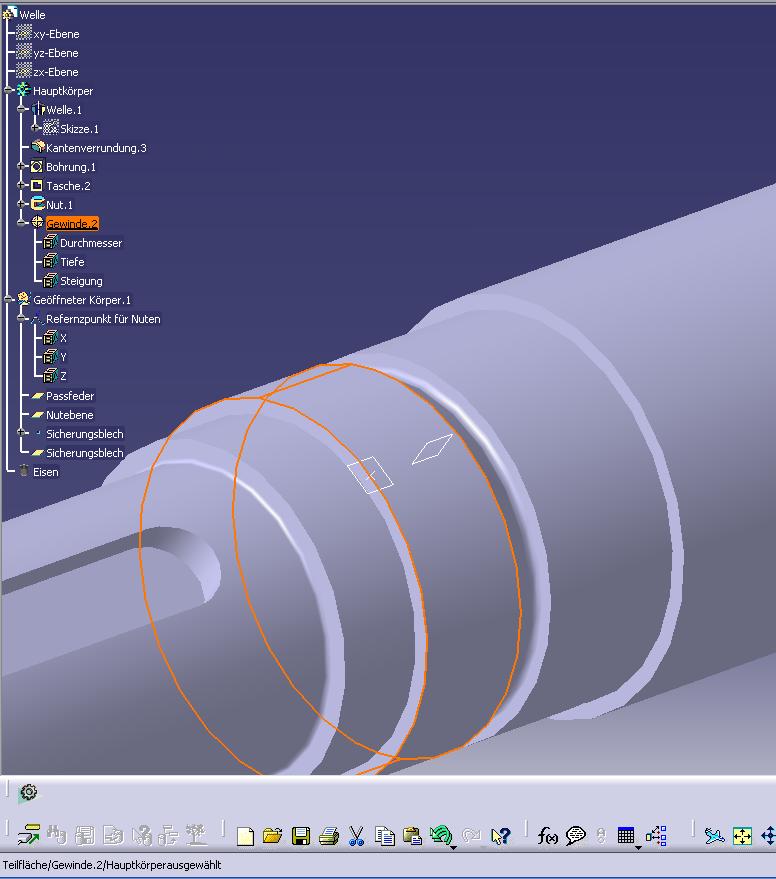Select the Nutebene plane
Viewport: 776px width, 879px height.
tap(70, 415)
